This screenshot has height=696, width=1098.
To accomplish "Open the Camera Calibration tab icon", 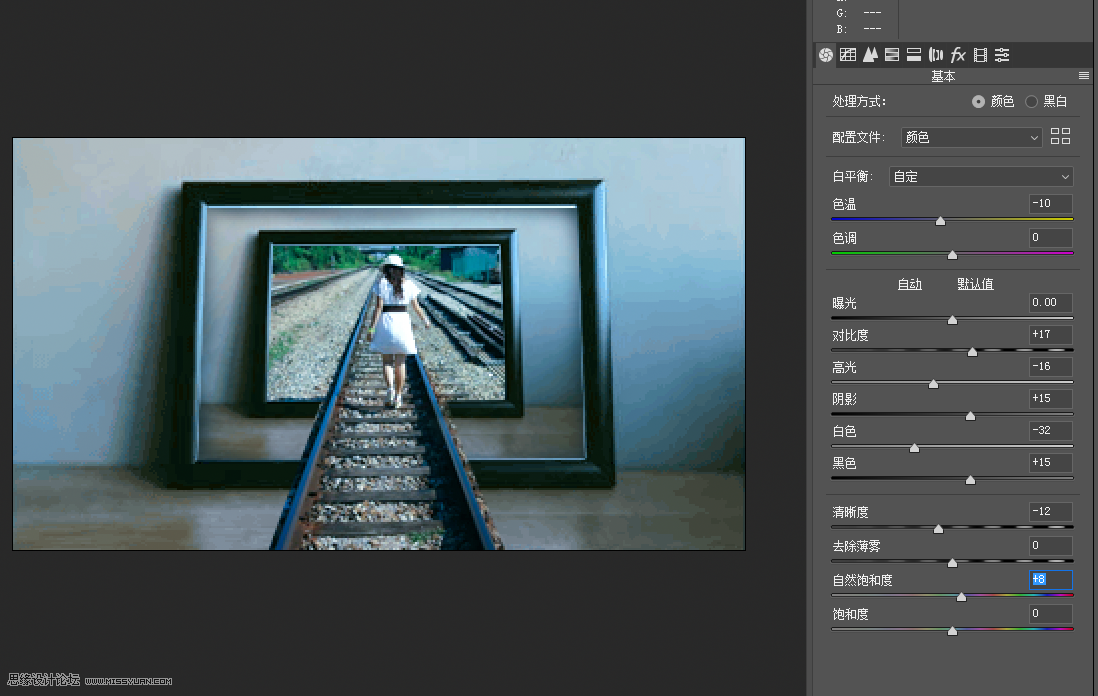I will click(x=980, y=55).
